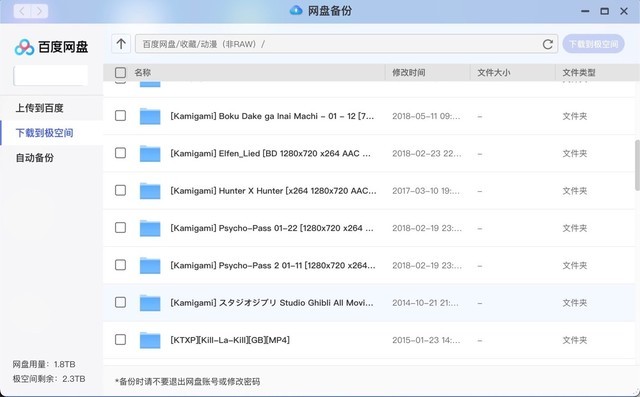Refresh the file list with reload icon

pos(548,44)
